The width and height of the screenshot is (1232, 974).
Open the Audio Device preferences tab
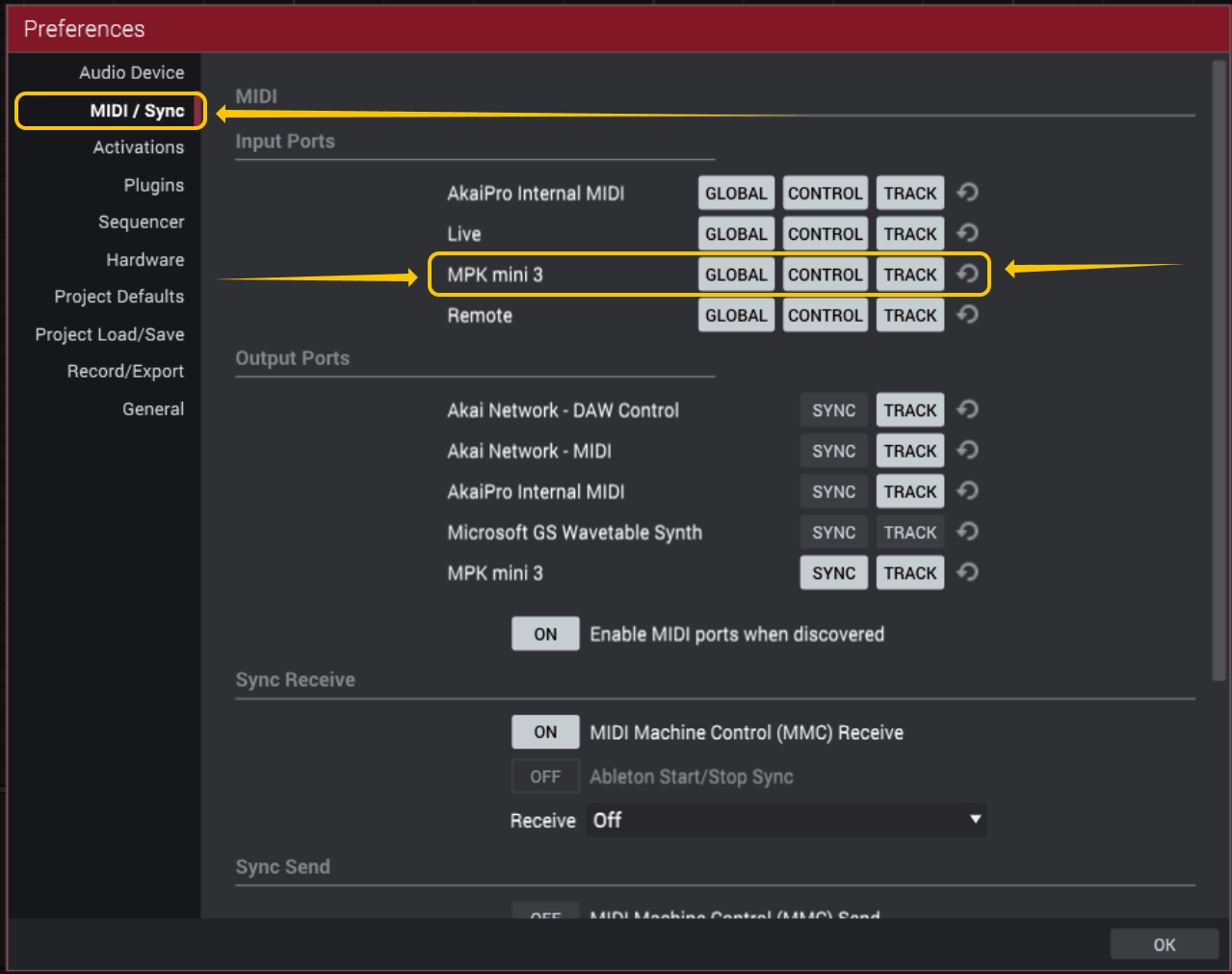131,72
